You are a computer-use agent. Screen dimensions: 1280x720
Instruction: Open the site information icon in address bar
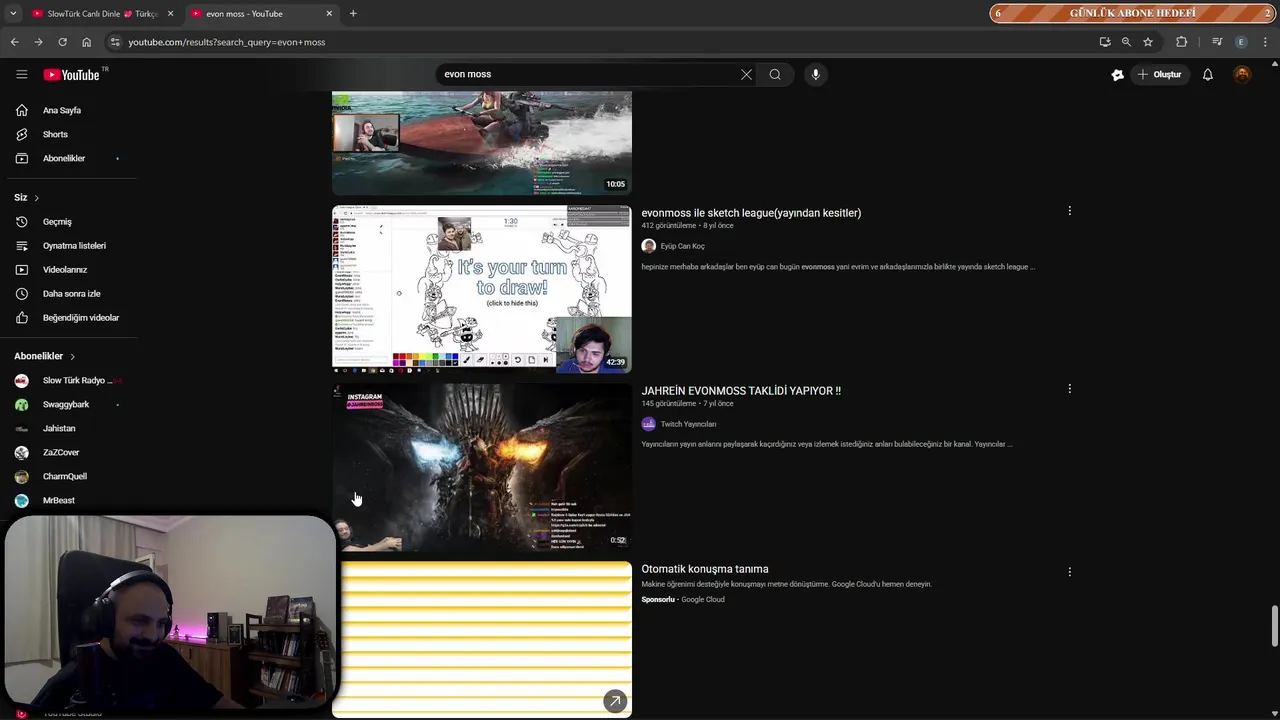(x=115, y=42)
